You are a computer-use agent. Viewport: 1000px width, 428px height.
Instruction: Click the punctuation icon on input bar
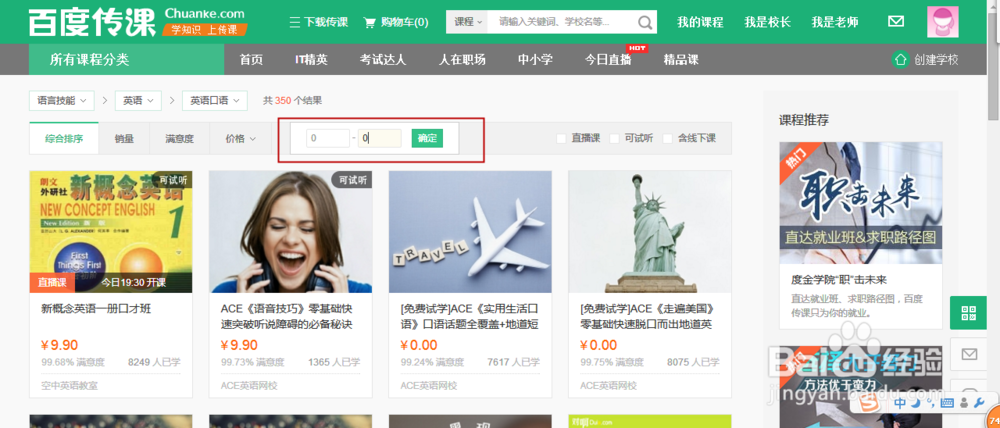(x=929, y=403)
